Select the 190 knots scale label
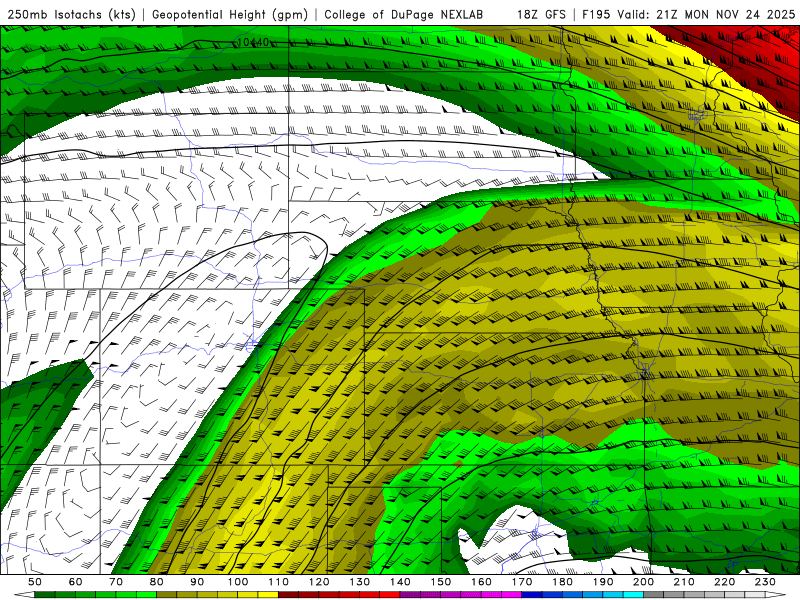This screenshot has height=600, width=800. (x=603, y=582)
